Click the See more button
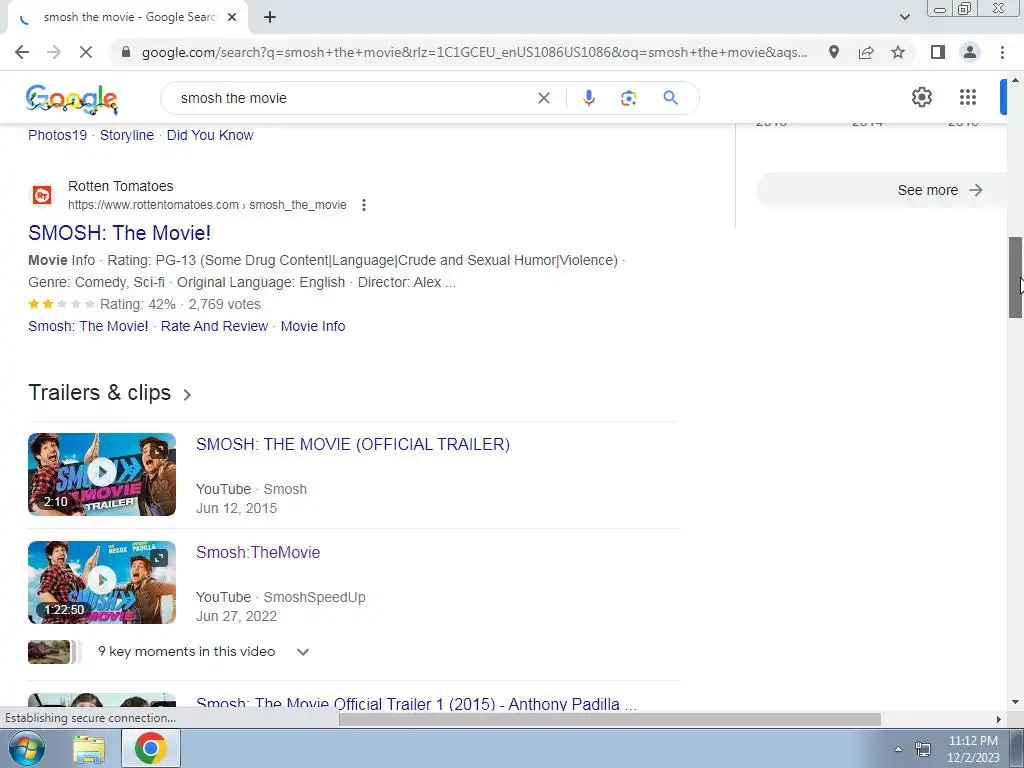 click(882, 190)
